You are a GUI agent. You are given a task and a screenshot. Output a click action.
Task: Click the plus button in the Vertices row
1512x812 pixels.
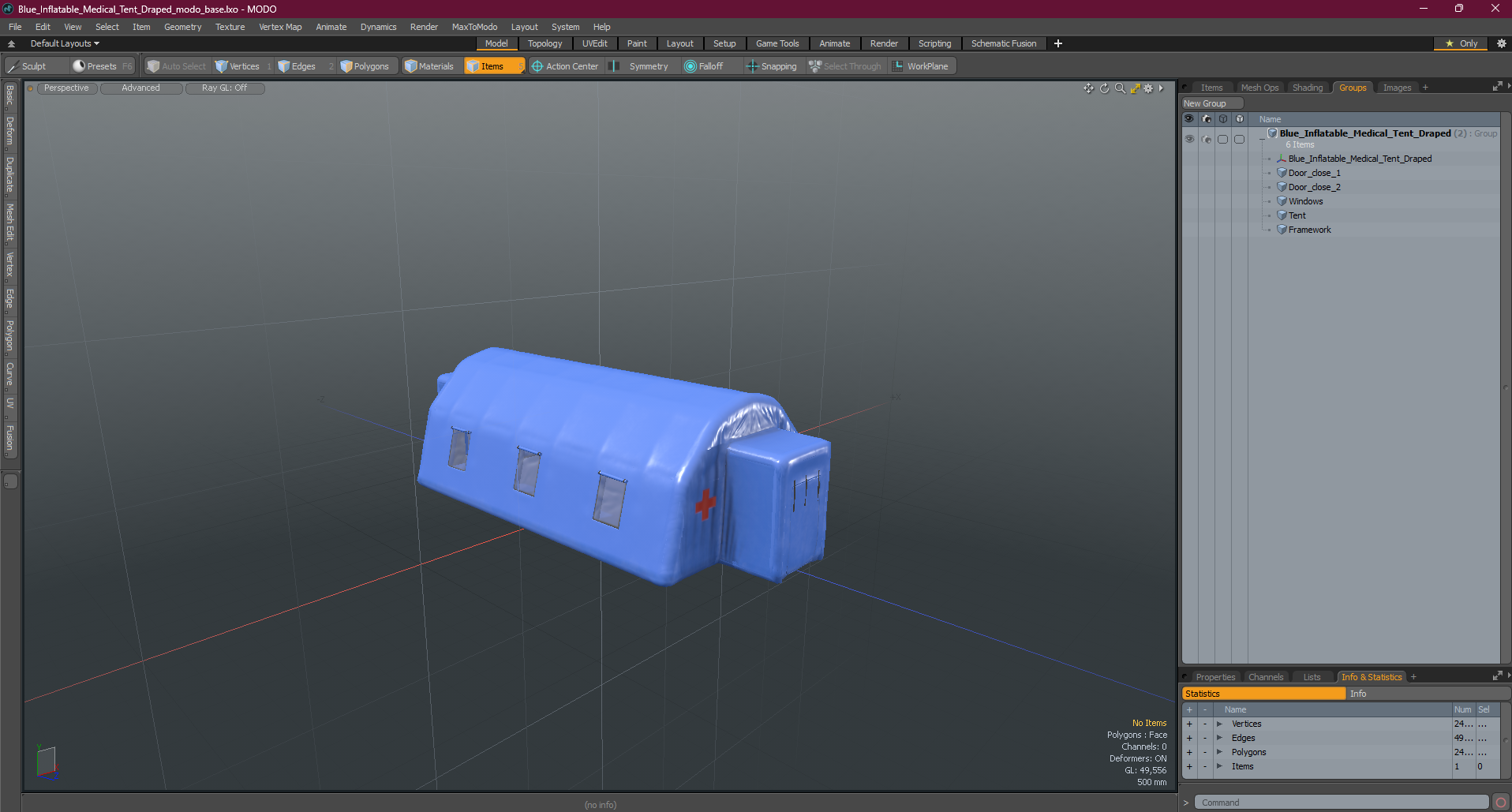1189,724
